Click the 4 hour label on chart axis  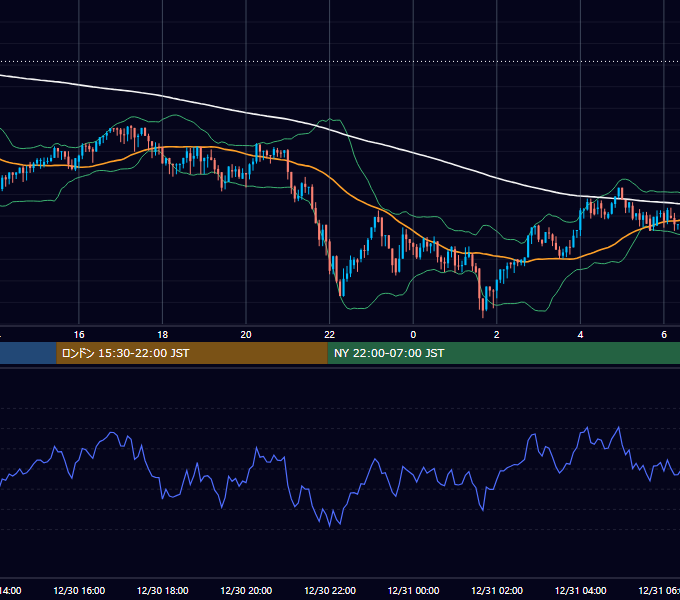tap(580, 335)
